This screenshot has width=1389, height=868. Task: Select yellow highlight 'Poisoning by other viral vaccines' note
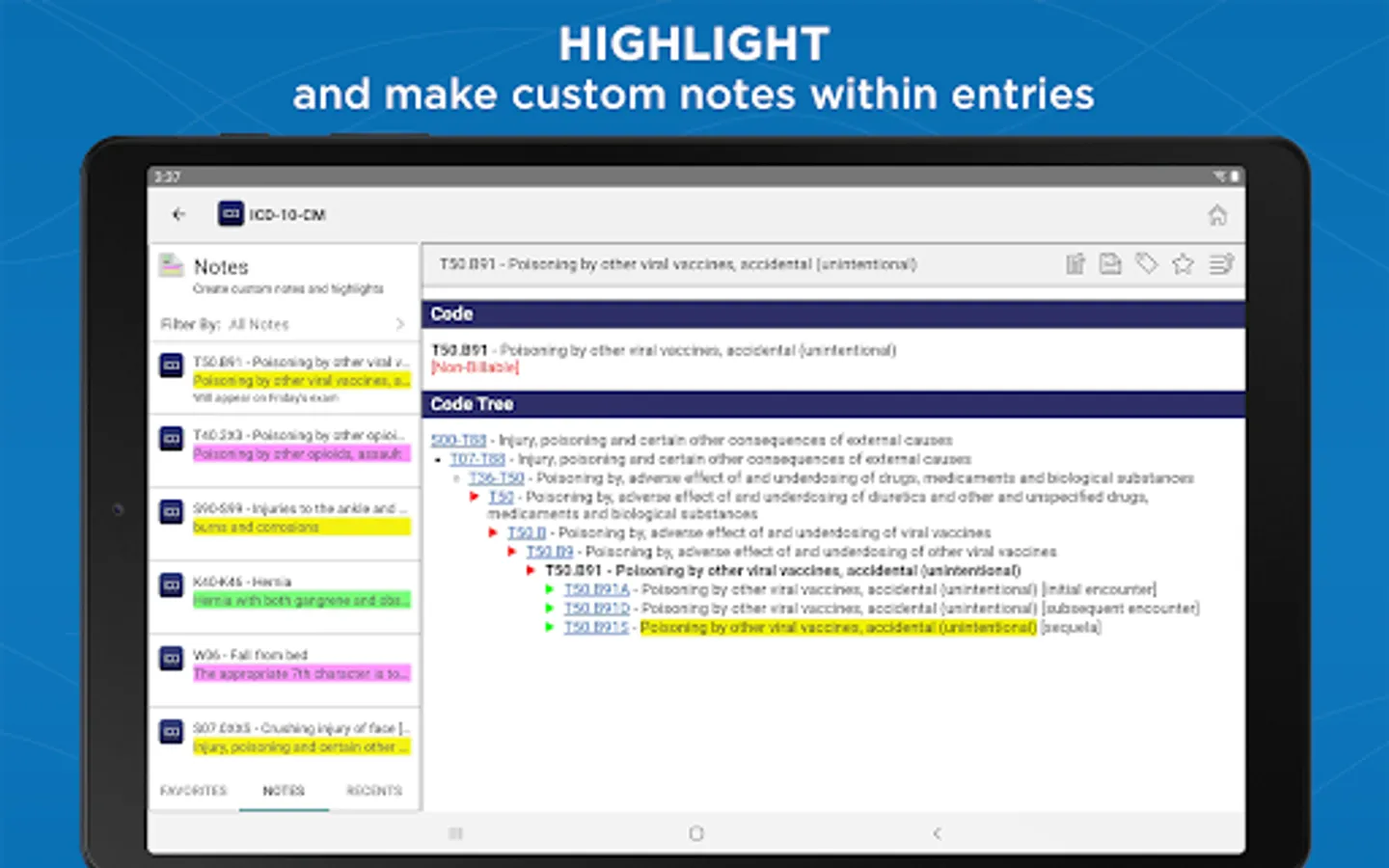coord(302,380)
